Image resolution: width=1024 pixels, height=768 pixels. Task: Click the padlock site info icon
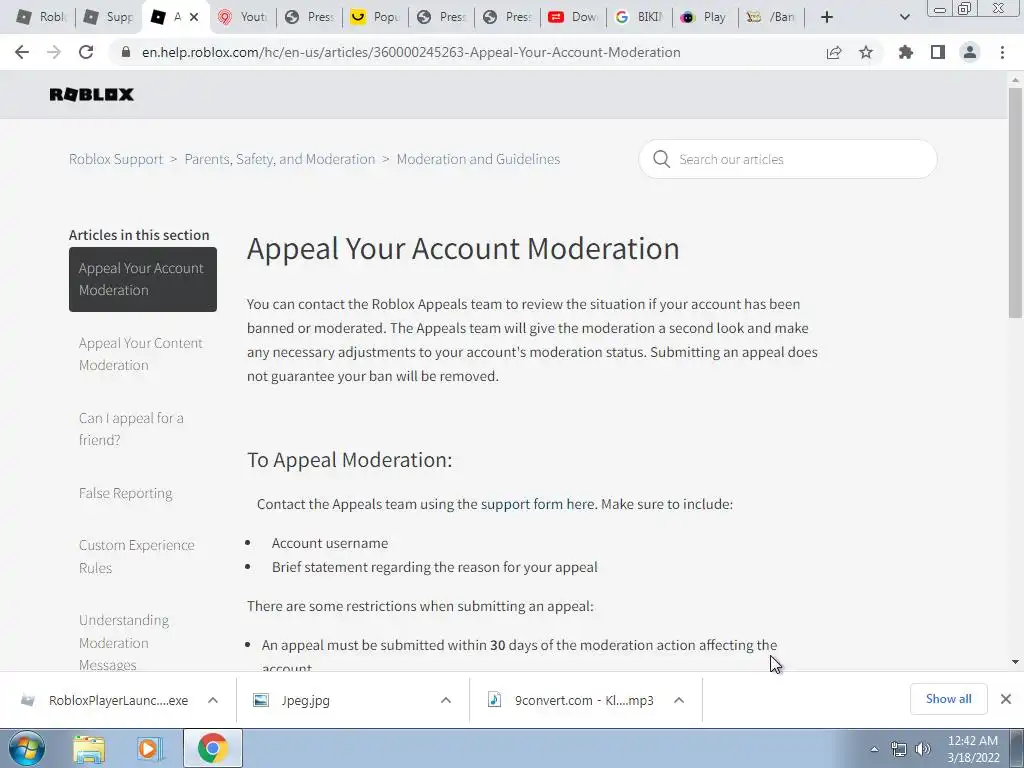(x=127, y=52)
